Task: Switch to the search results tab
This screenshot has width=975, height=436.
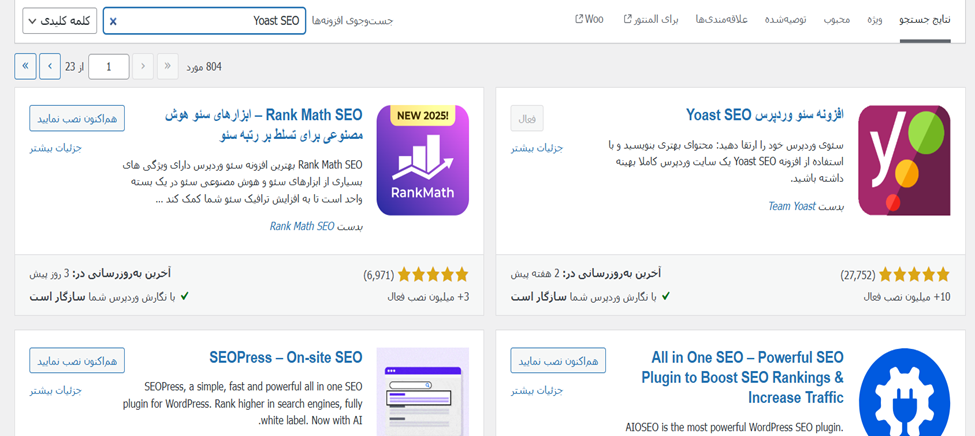Action: pyautogui.click(x=925, y=19)
